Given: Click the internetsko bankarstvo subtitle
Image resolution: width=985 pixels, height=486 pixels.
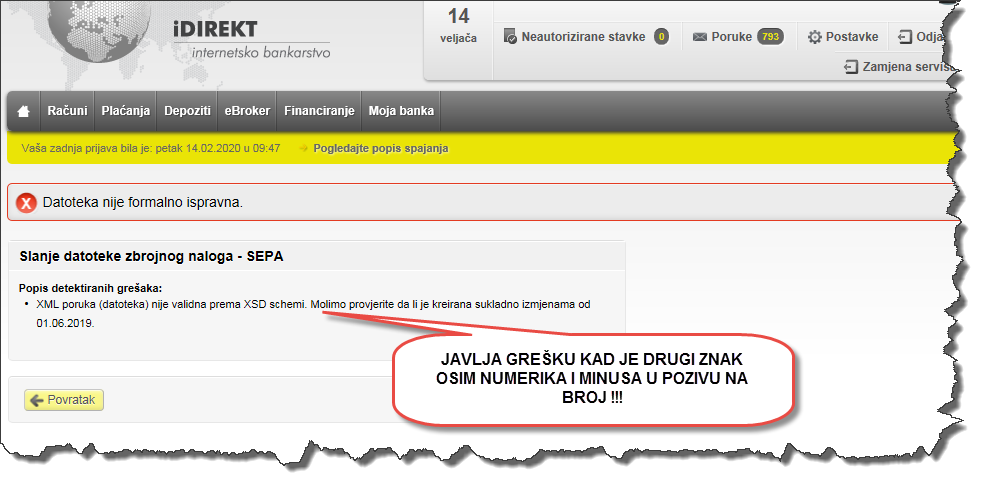Looking at the screenshot, I should point(261,52).
